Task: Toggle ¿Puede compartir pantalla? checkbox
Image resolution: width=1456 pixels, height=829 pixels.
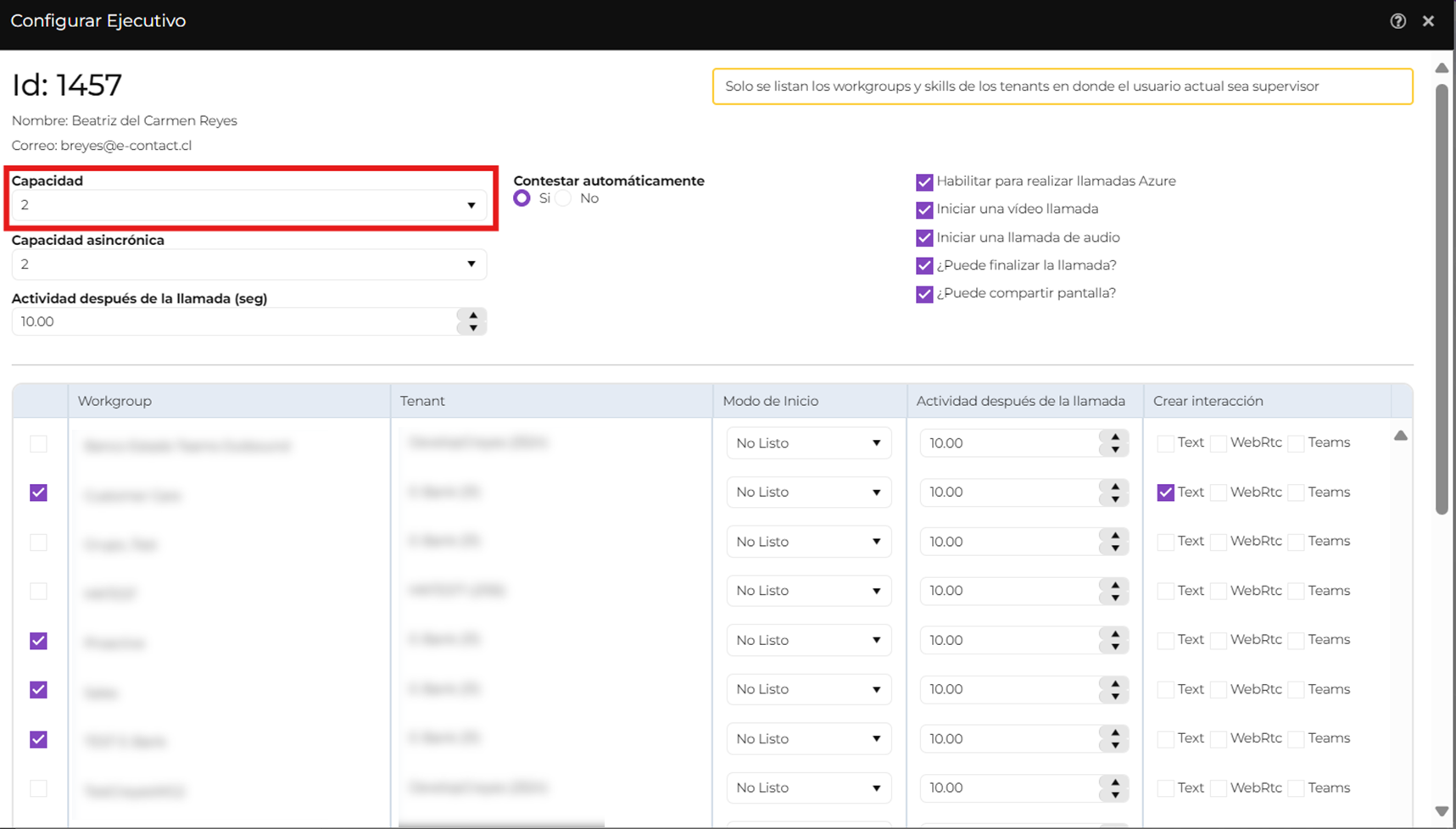Action: coord(924,294)
